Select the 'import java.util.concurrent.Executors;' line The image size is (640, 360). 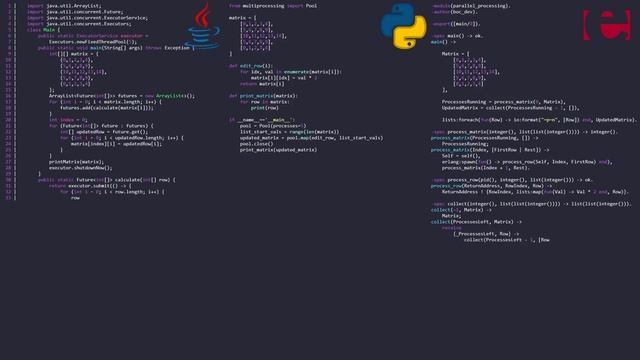pos(79,24)
